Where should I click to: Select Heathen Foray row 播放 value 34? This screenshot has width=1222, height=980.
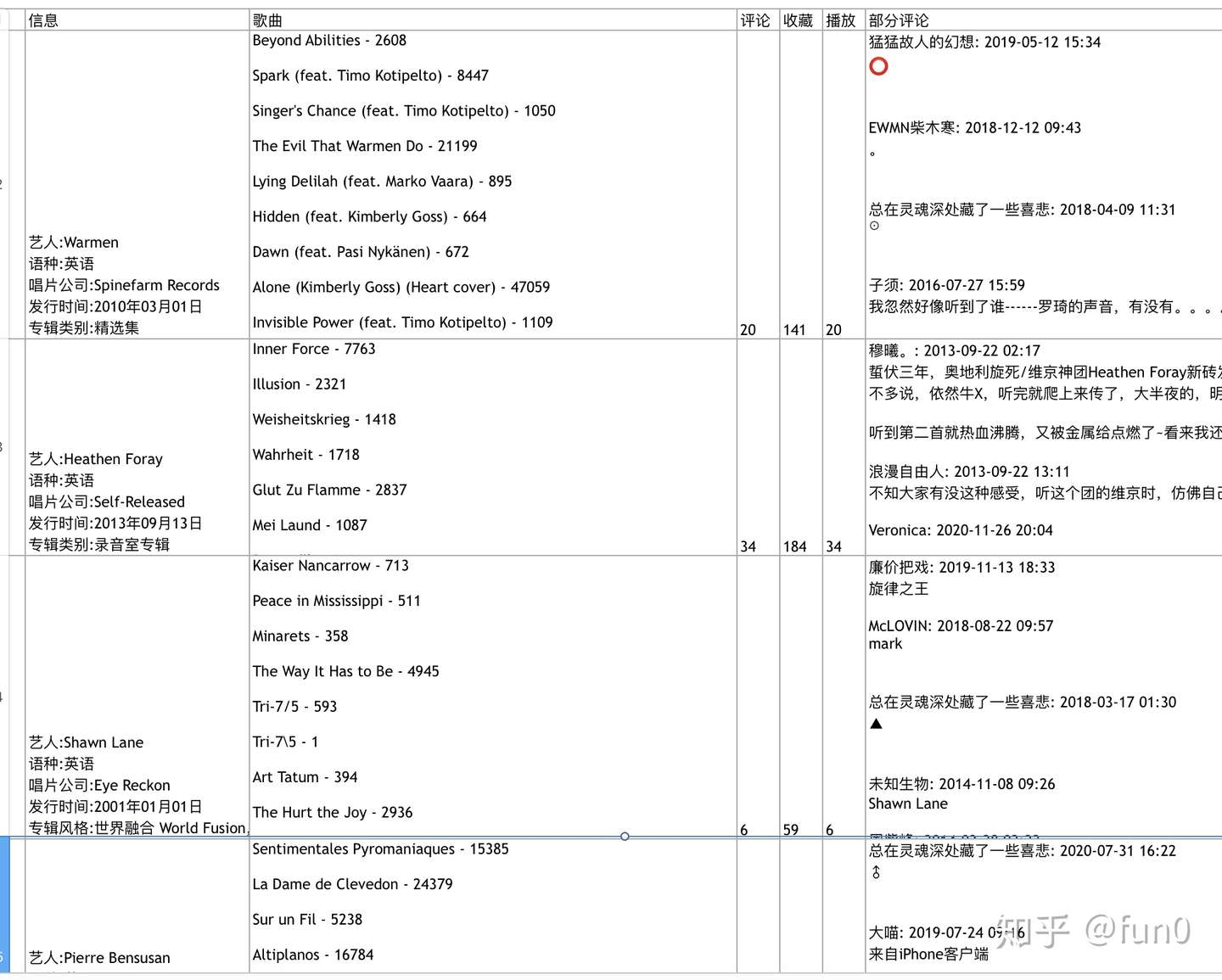point(833,547)
